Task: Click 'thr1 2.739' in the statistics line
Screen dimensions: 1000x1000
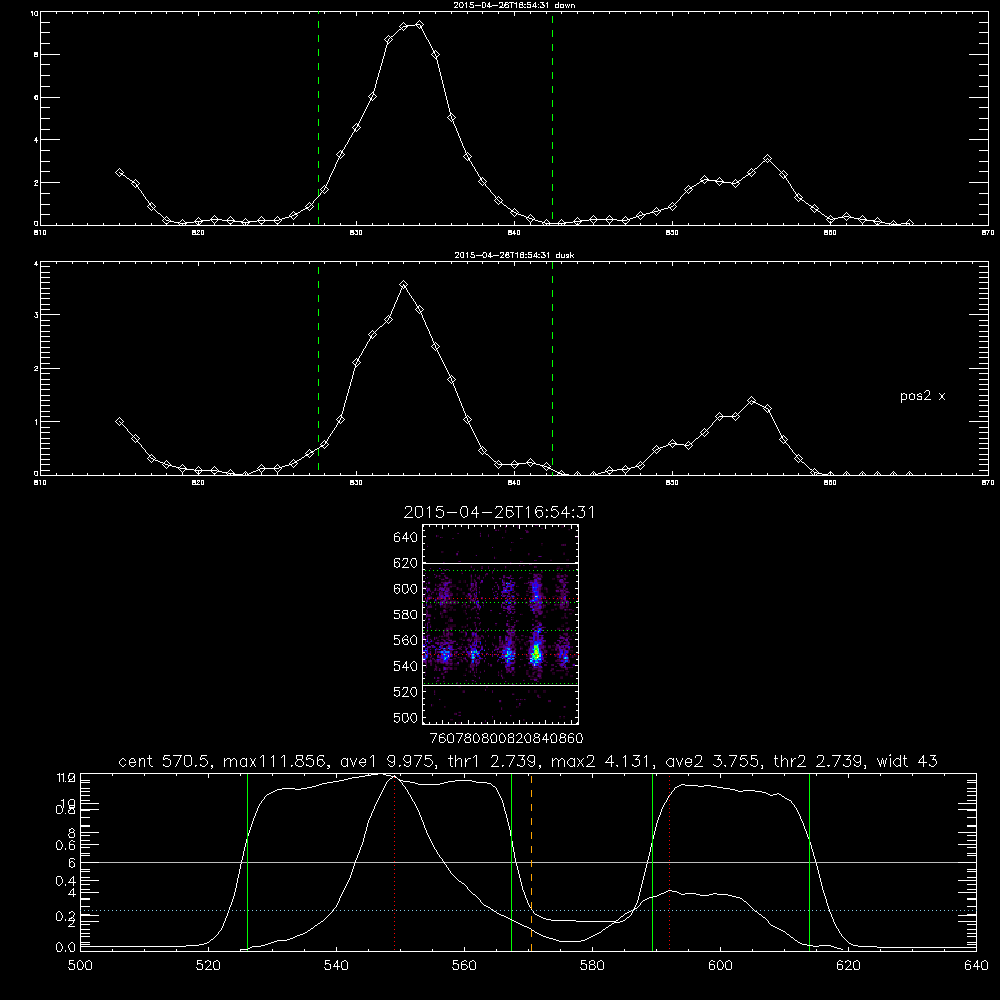Action: click(x=494, y=761)
